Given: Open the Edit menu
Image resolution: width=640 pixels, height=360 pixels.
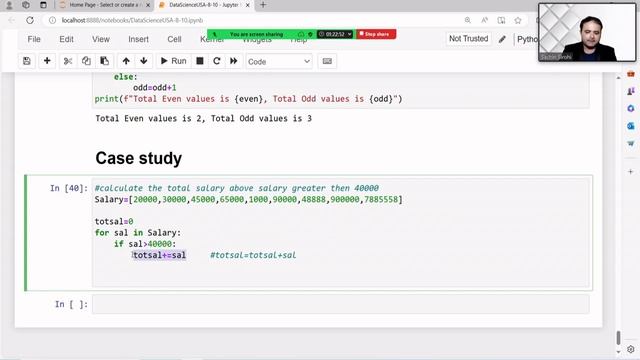Looking at the screenshot, I should click(67, 39).
